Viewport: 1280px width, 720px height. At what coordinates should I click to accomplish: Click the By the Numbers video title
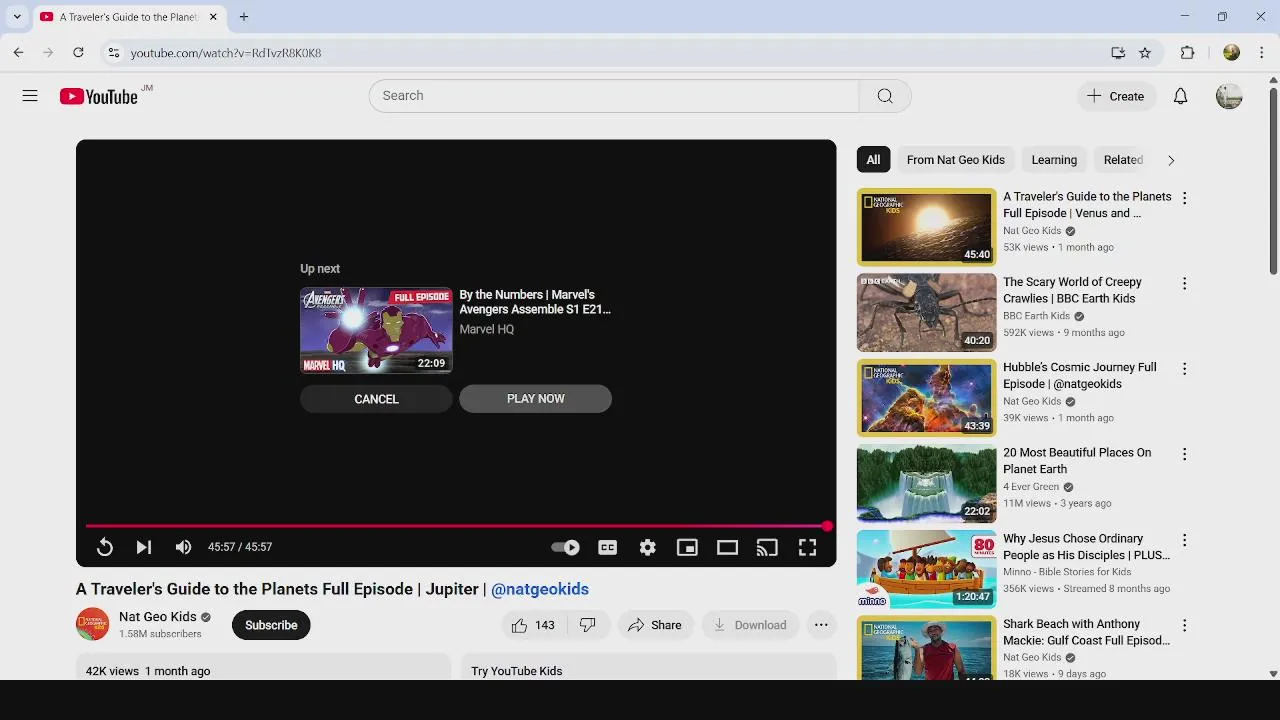[535, 302]
